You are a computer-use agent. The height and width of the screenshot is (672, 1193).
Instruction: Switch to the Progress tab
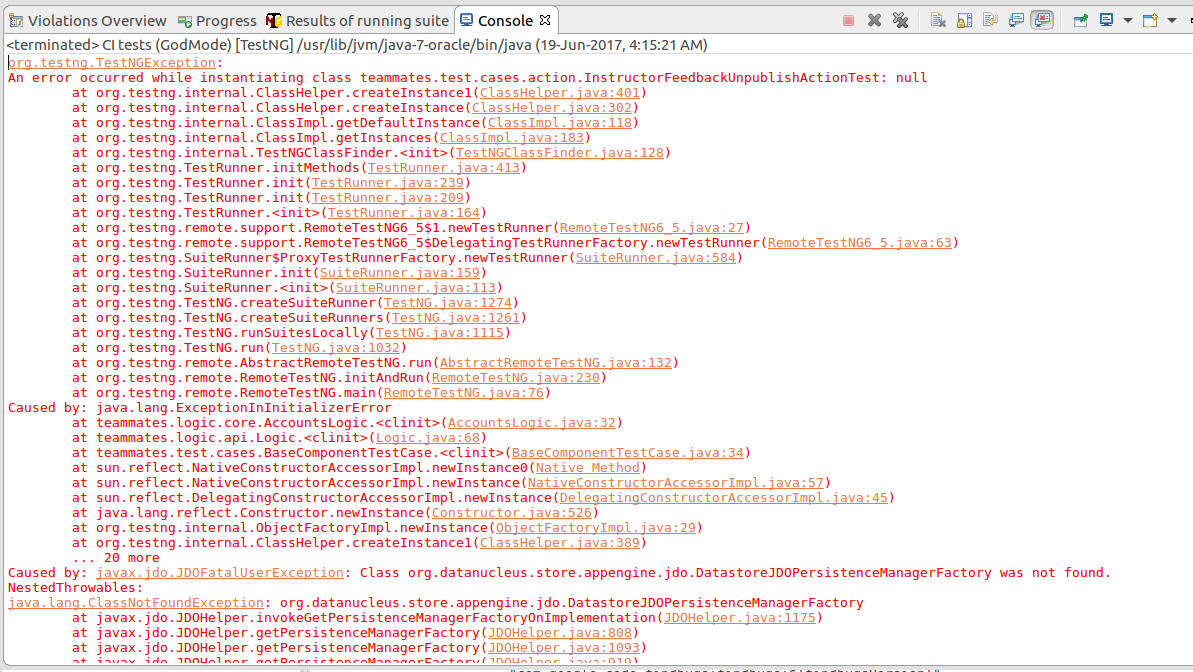[217, 21]
